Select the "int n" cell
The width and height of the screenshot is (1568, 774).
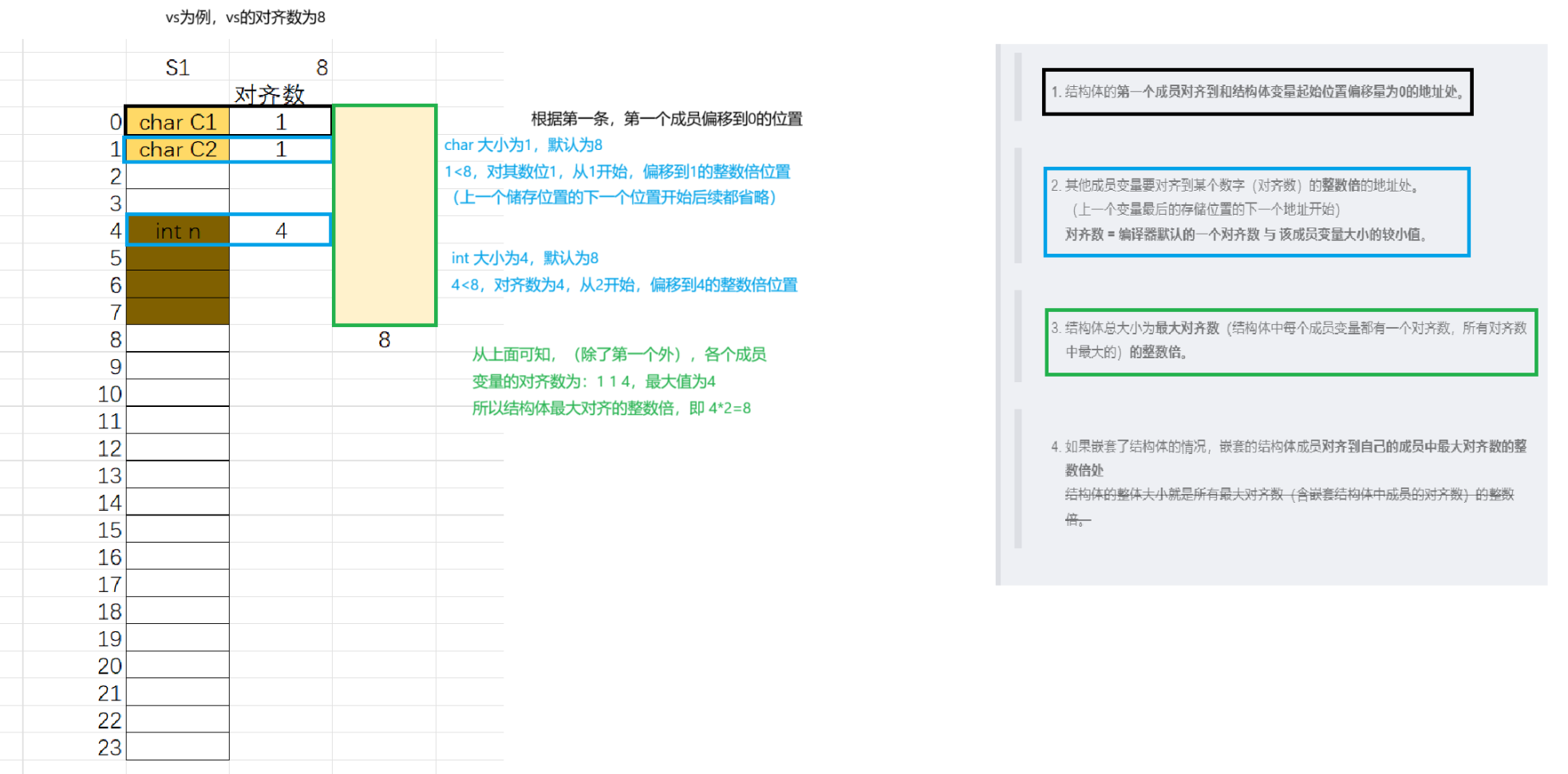click(177, 231)
